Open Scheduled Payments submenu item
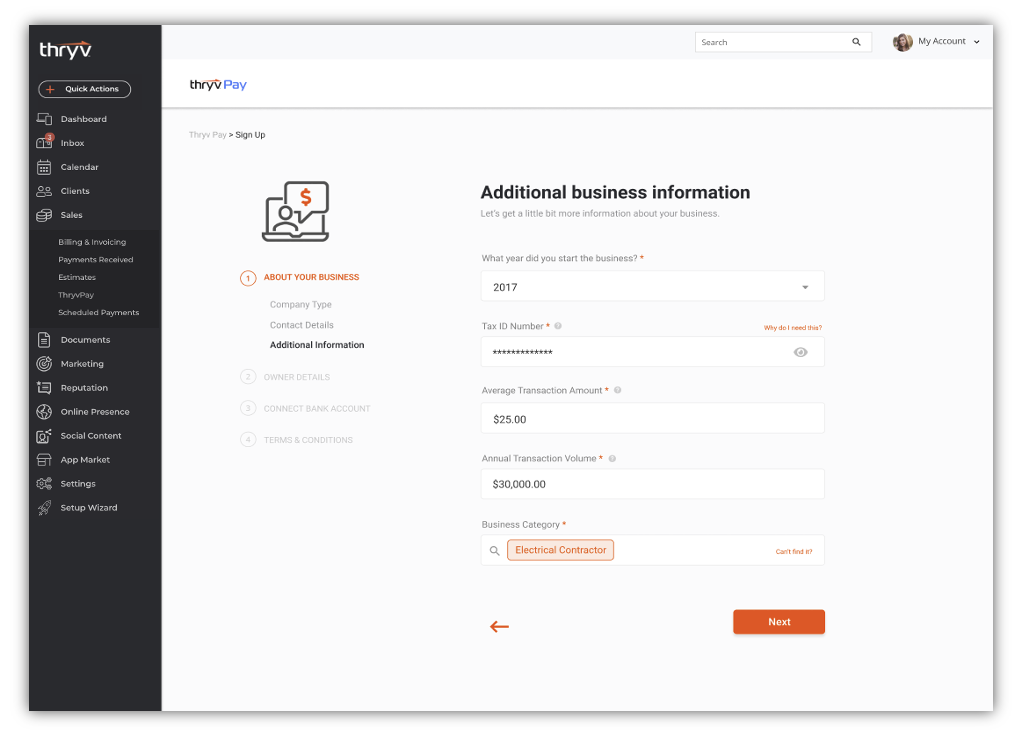 click(99, 312)
